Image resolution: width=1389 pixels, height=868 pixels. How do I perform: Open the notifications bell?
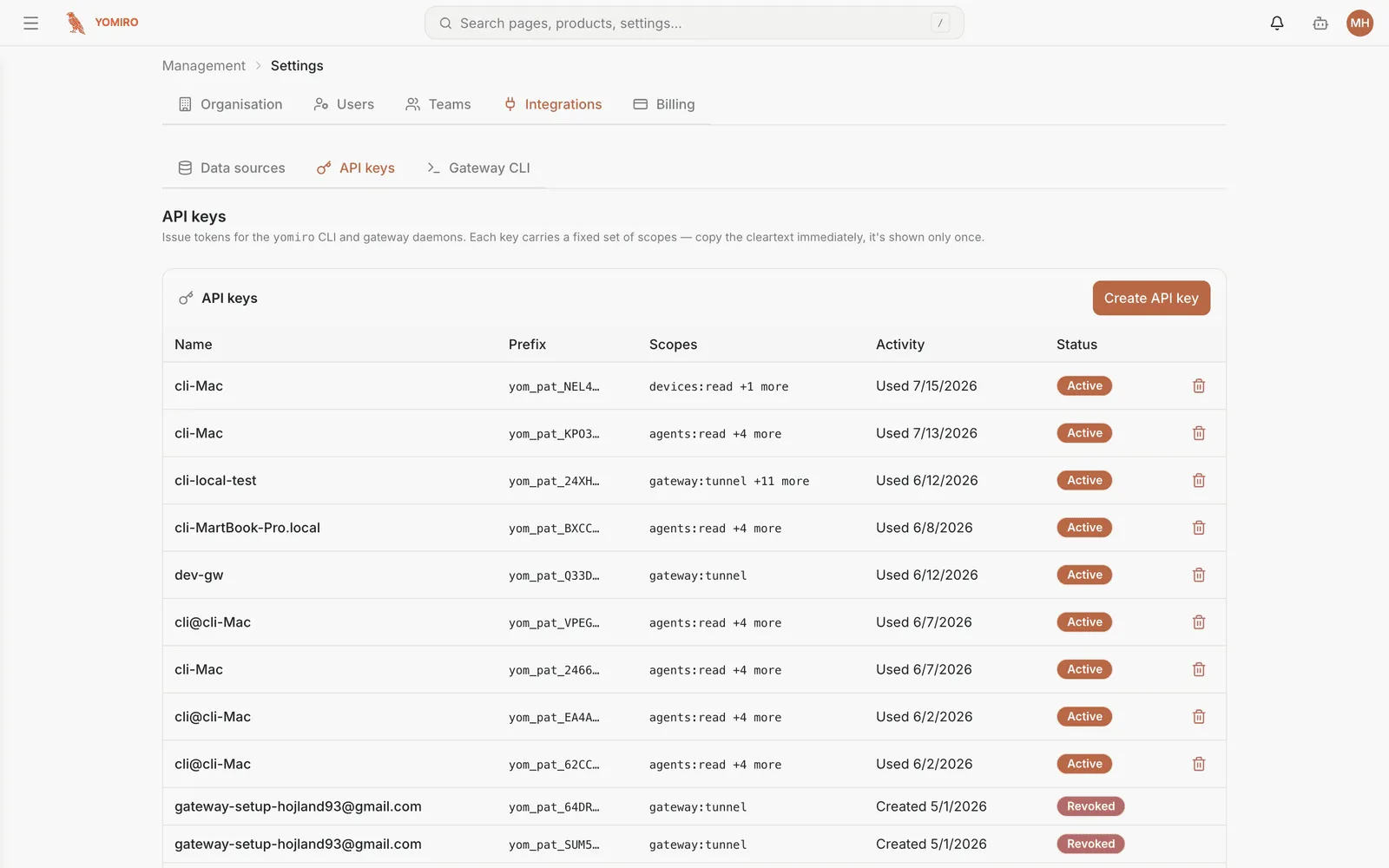click(x=1277, y=23)
